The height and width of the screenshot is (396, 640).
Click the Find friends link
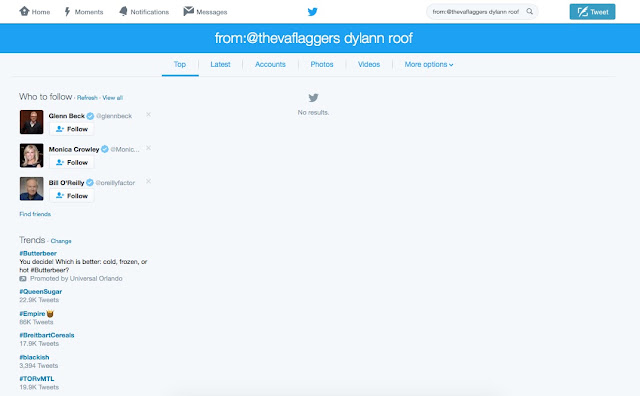pyautogui.click(x=35, y=214)
